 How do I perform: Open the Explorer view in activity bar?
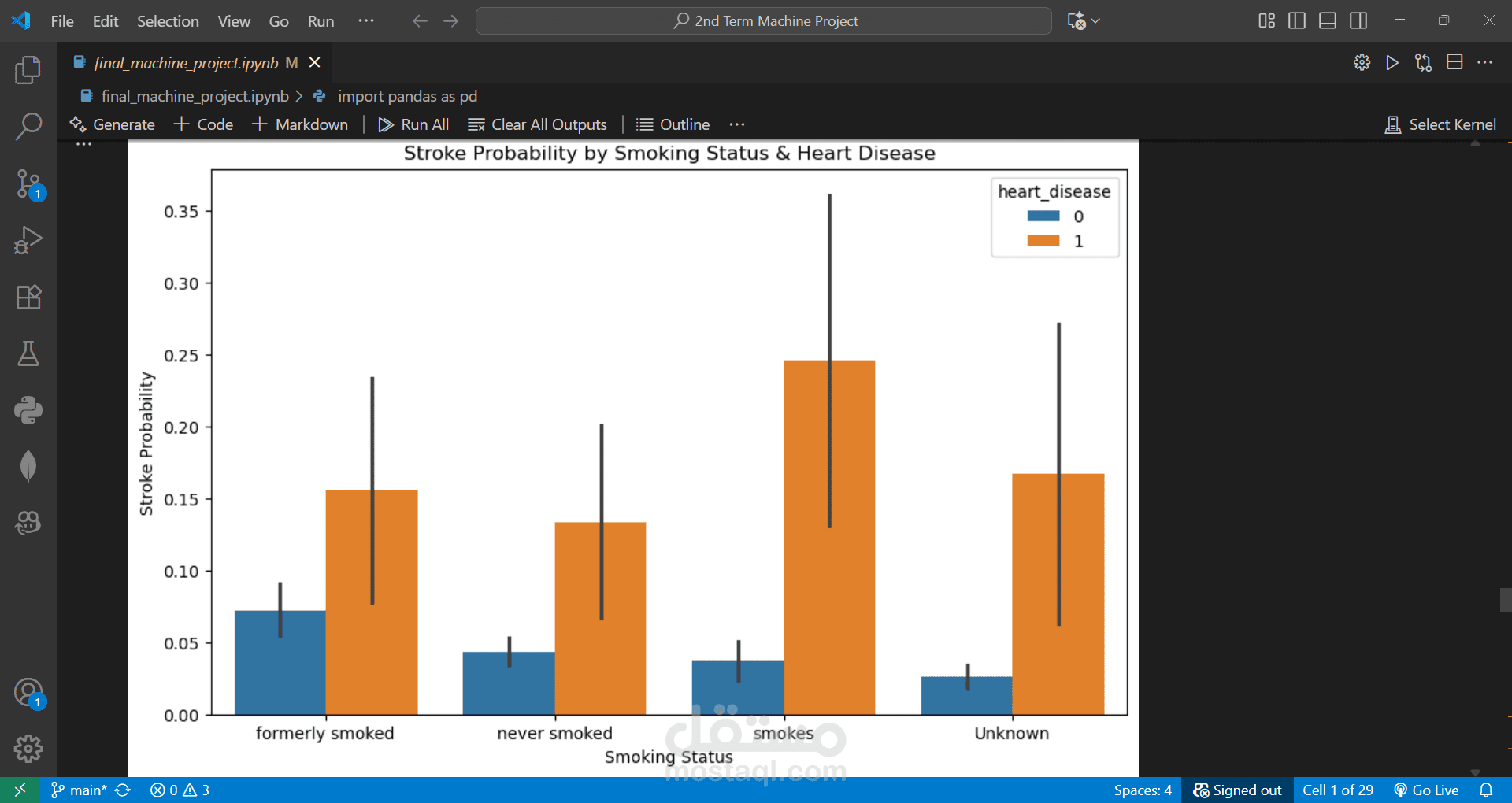(28, 70)
